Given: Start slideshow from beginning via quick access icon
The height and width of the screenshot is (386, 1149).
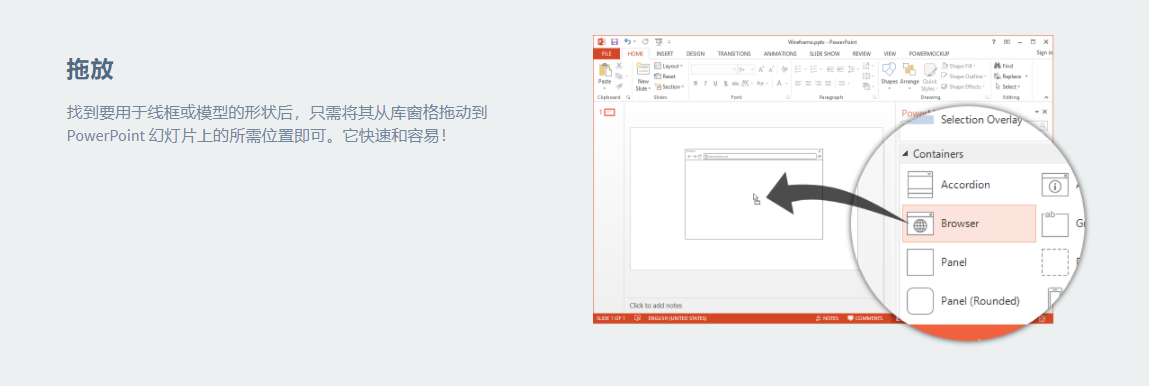Looking at the screenshot, I should (x=659, y=42).
